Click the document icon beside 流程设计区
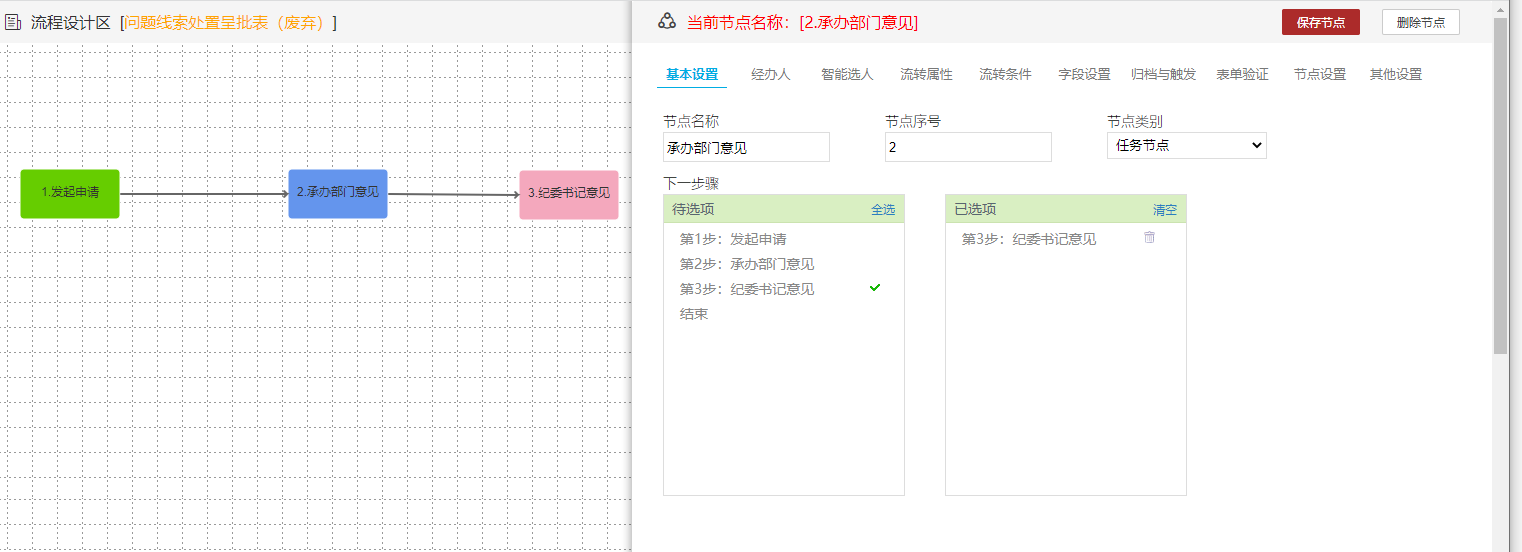The image size is (1522, 552). point(13,22)
